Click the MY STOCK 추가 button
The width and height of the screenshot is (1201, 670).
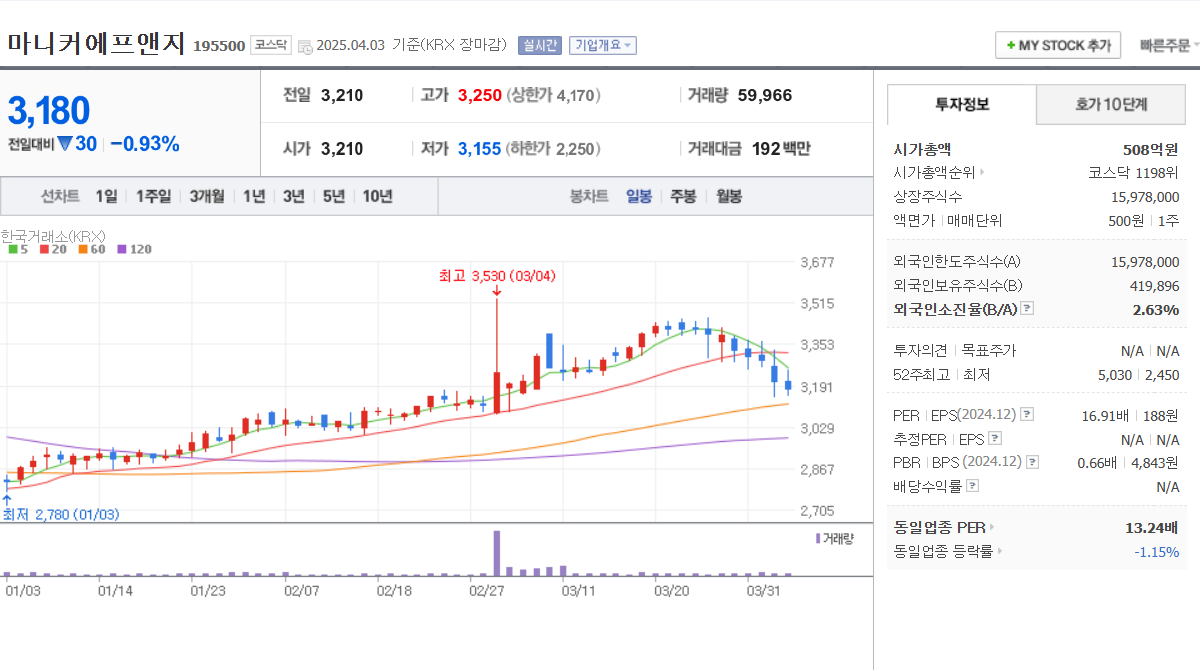[x=1058, y=46]
